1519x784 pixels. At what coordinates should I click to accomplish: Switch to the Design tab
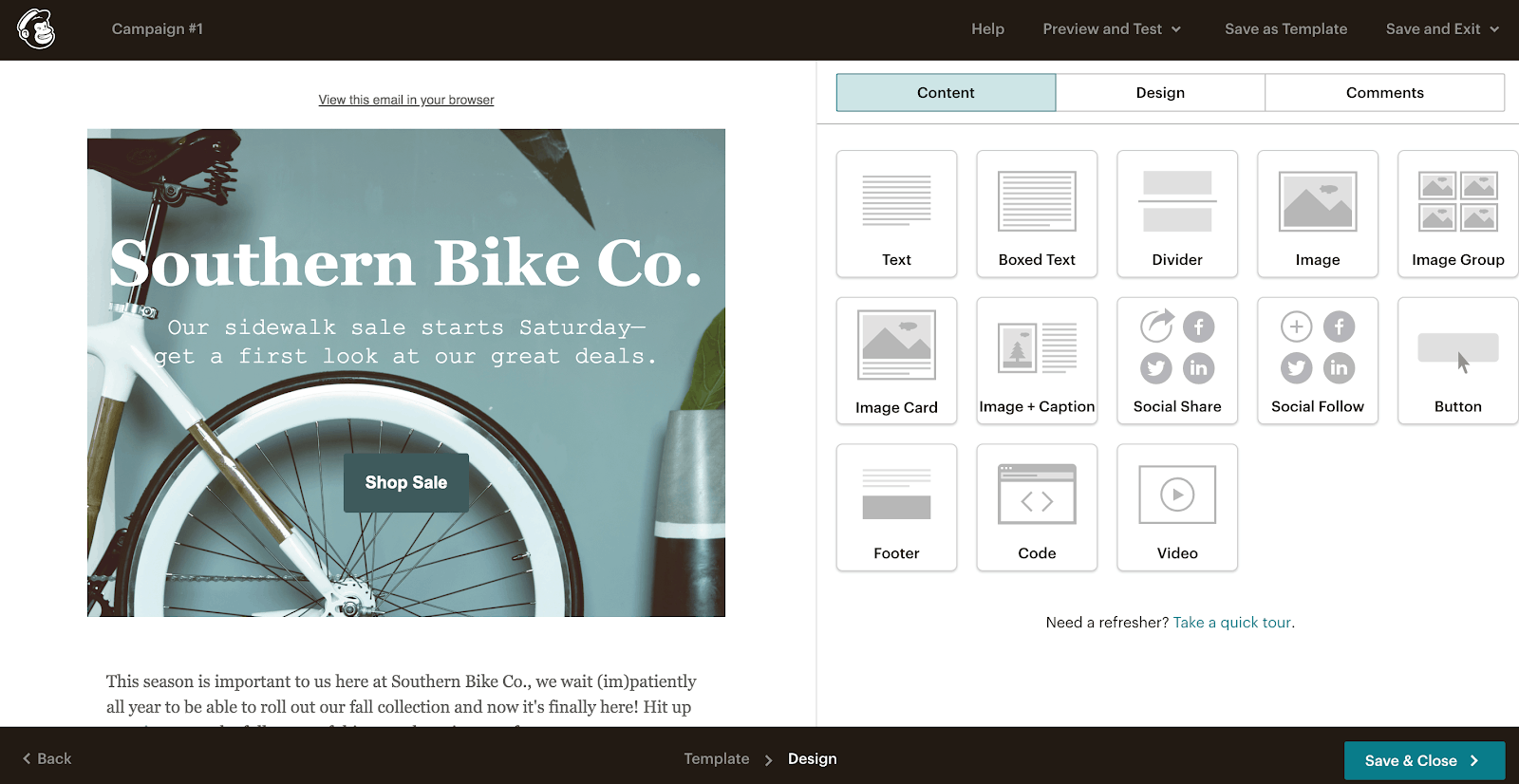[x=1160, y=92]
